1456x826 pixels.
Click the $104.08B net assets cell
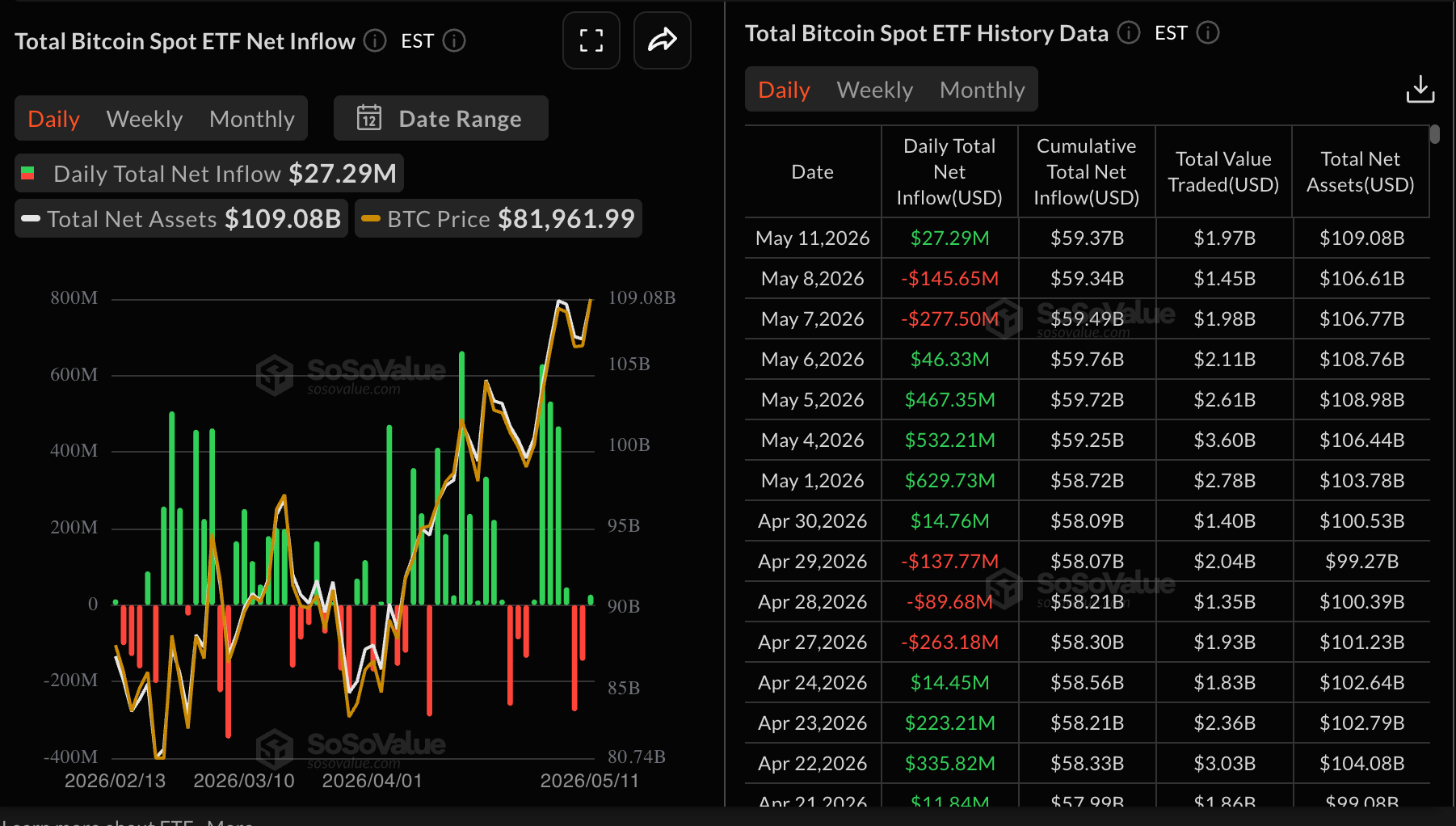pos(1361,763)
